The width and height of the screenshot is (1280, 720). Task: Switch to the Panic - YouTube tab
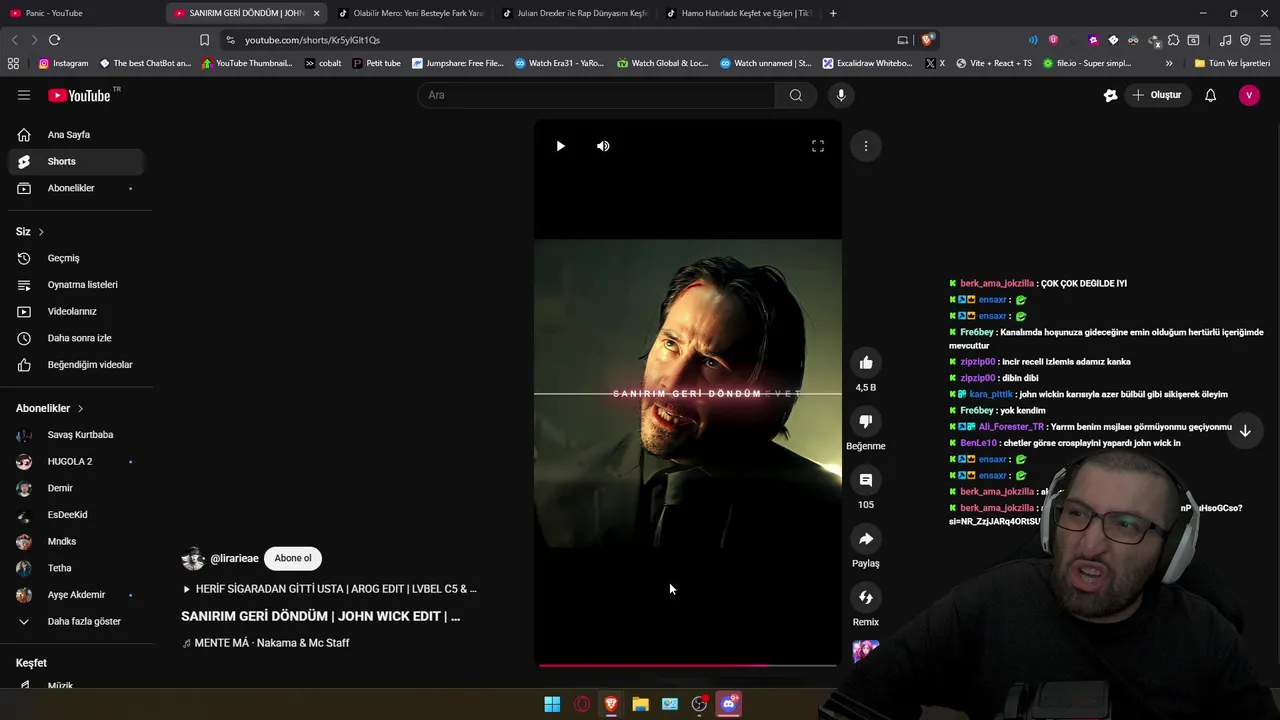82,13
